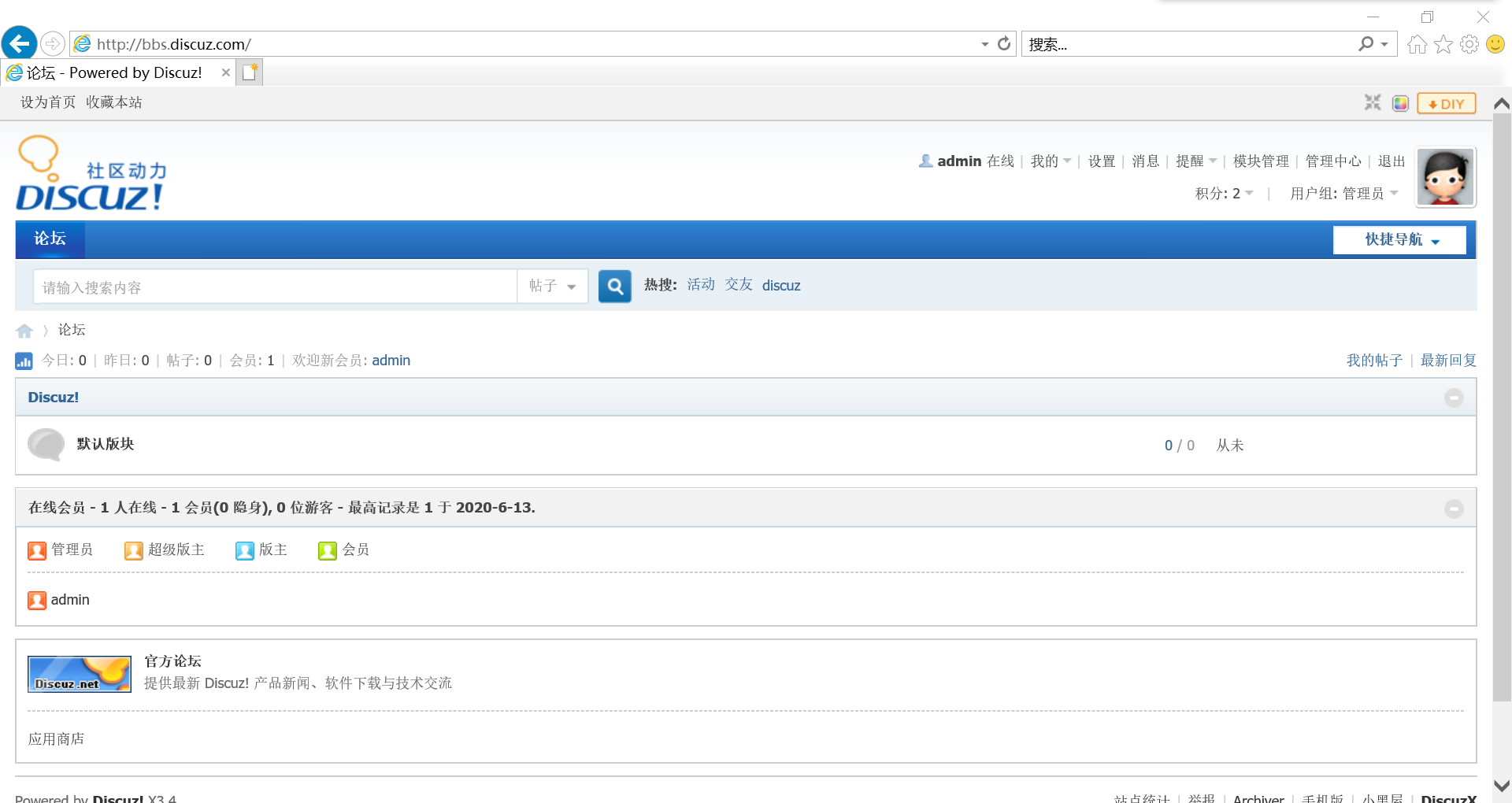Open search provider dropdown arrow
Viewport: 1512px width, 803px height.
tap(1384, 44)
